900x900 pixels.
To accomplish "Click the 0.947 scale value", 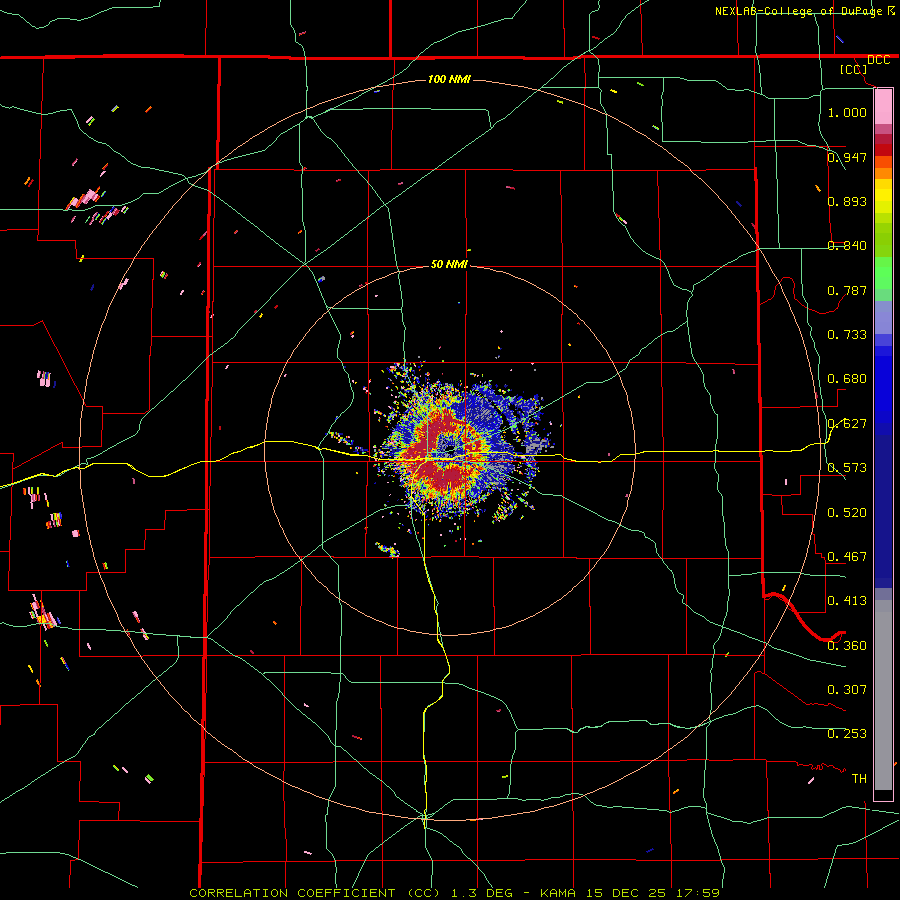I will point(847,157).
